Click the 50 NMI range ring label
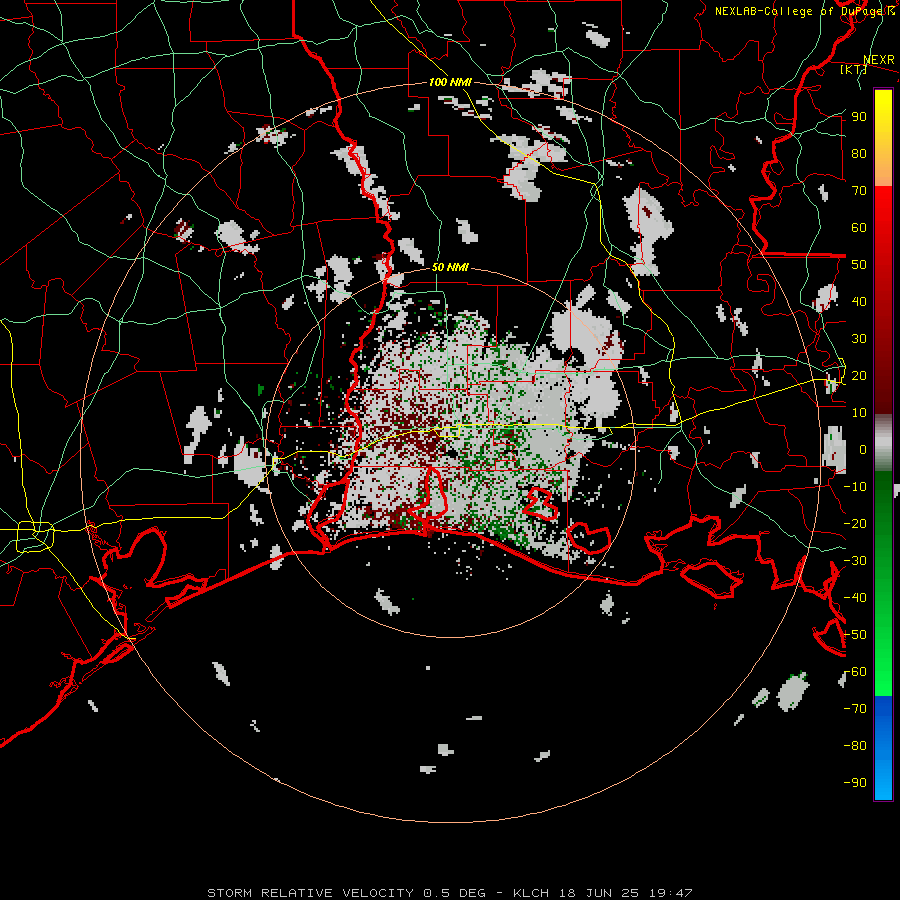The image size is (900, 900). [450, 267]
